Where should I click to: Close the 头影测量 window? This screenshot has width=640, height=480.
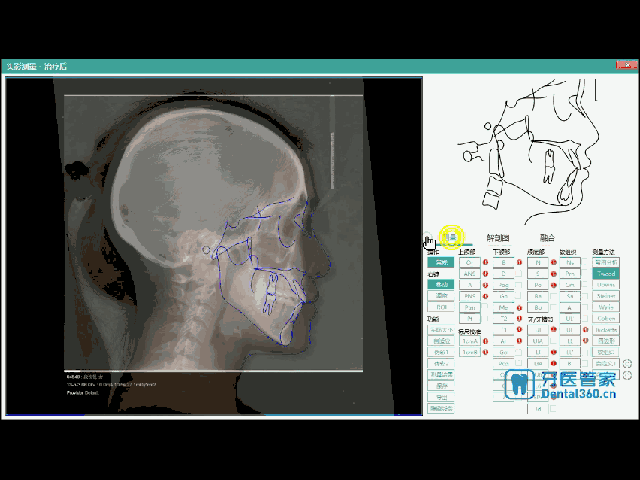pyautogui.click(x=627, y=65)
